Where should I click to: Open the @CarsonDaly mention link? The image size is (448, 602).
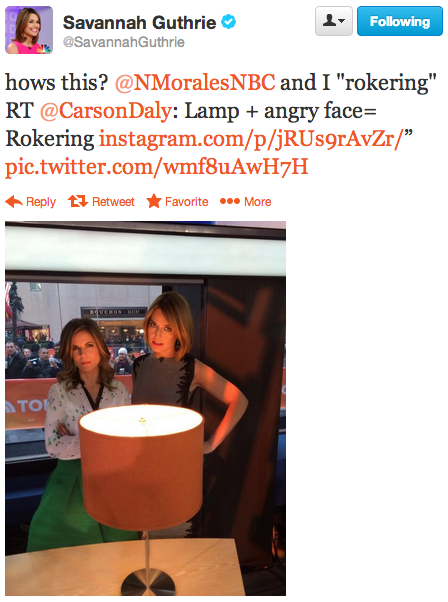pos(106,111)
